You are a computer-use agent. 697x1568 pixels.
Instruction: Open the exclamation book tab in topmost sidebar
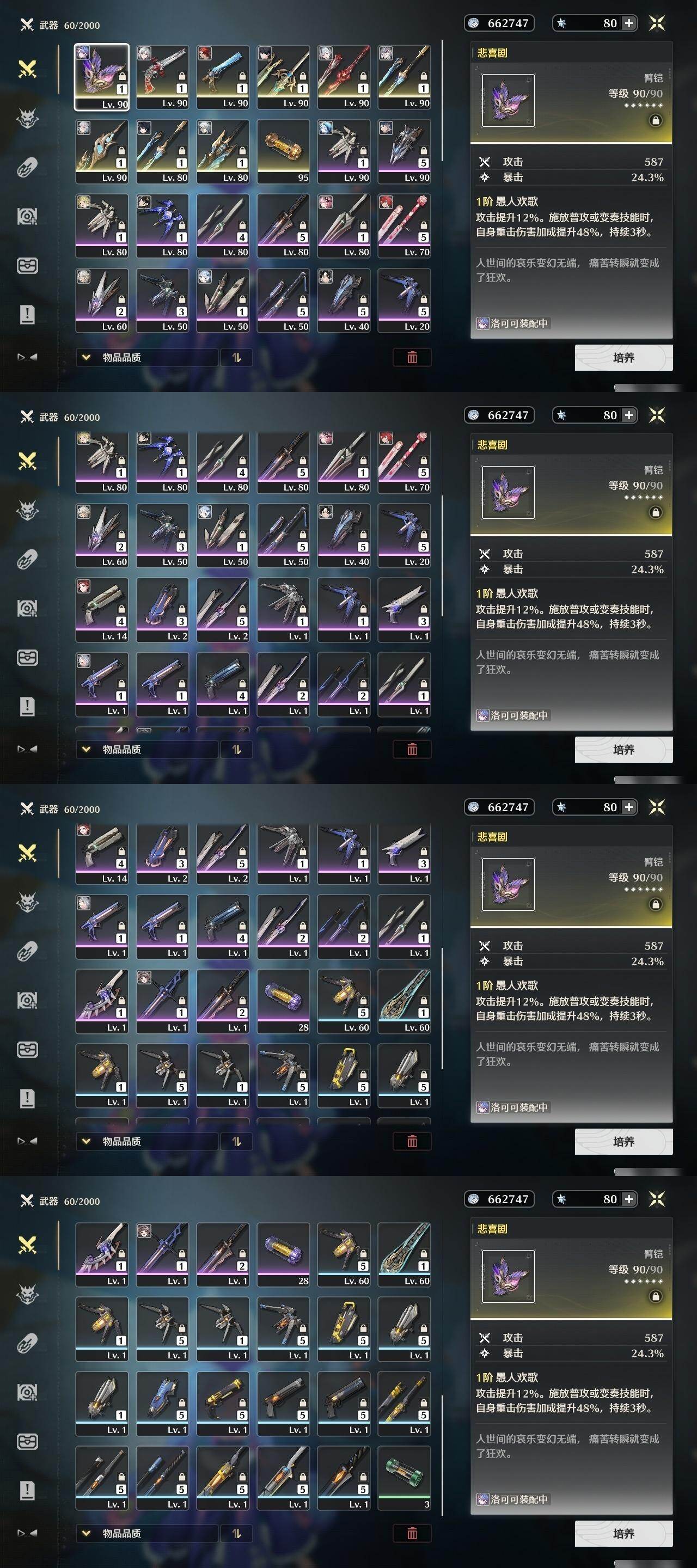[27, 315]
